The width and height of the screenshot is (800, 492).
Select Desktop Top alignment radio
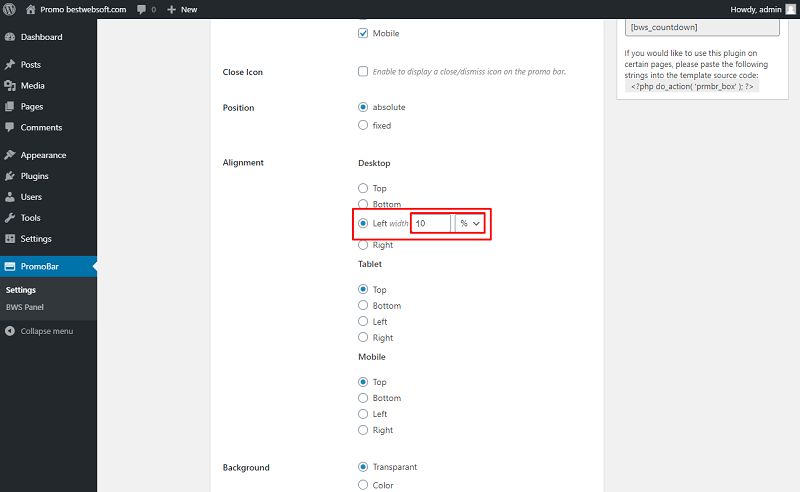point(363,188)
